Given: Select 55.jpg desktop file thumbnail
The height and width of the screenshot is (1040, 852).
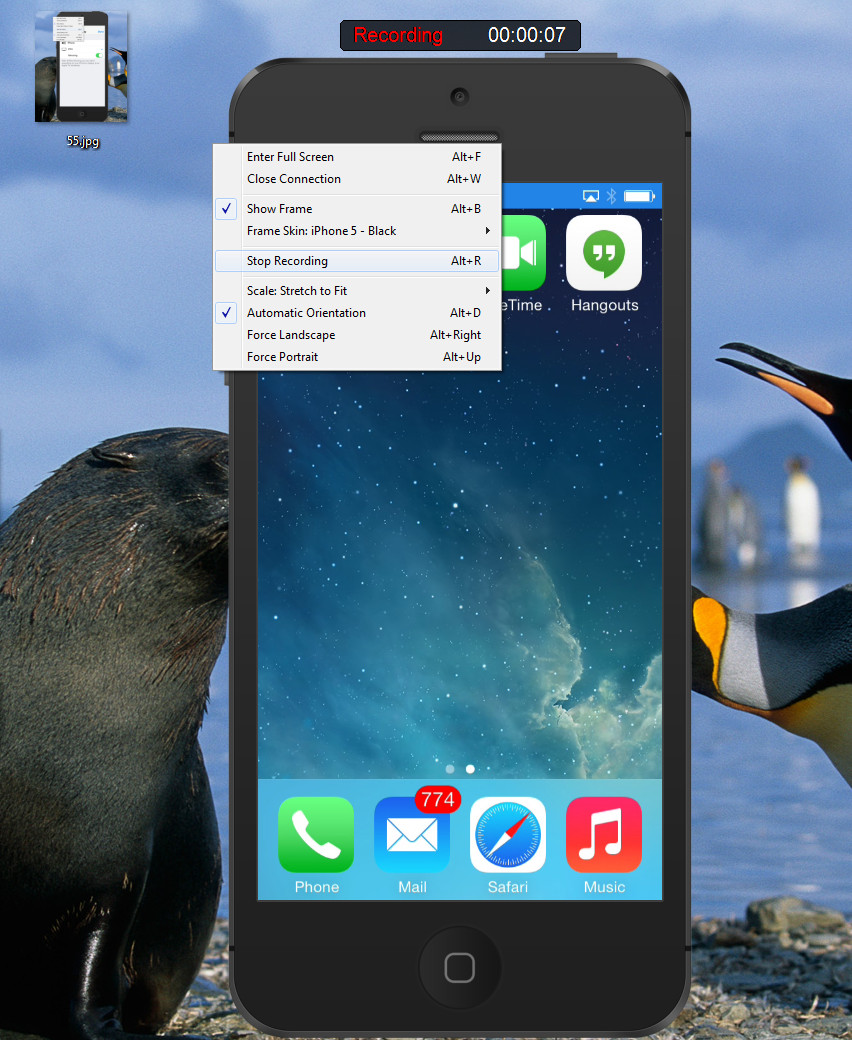Looking at the screenshot, I should (82, 67).
